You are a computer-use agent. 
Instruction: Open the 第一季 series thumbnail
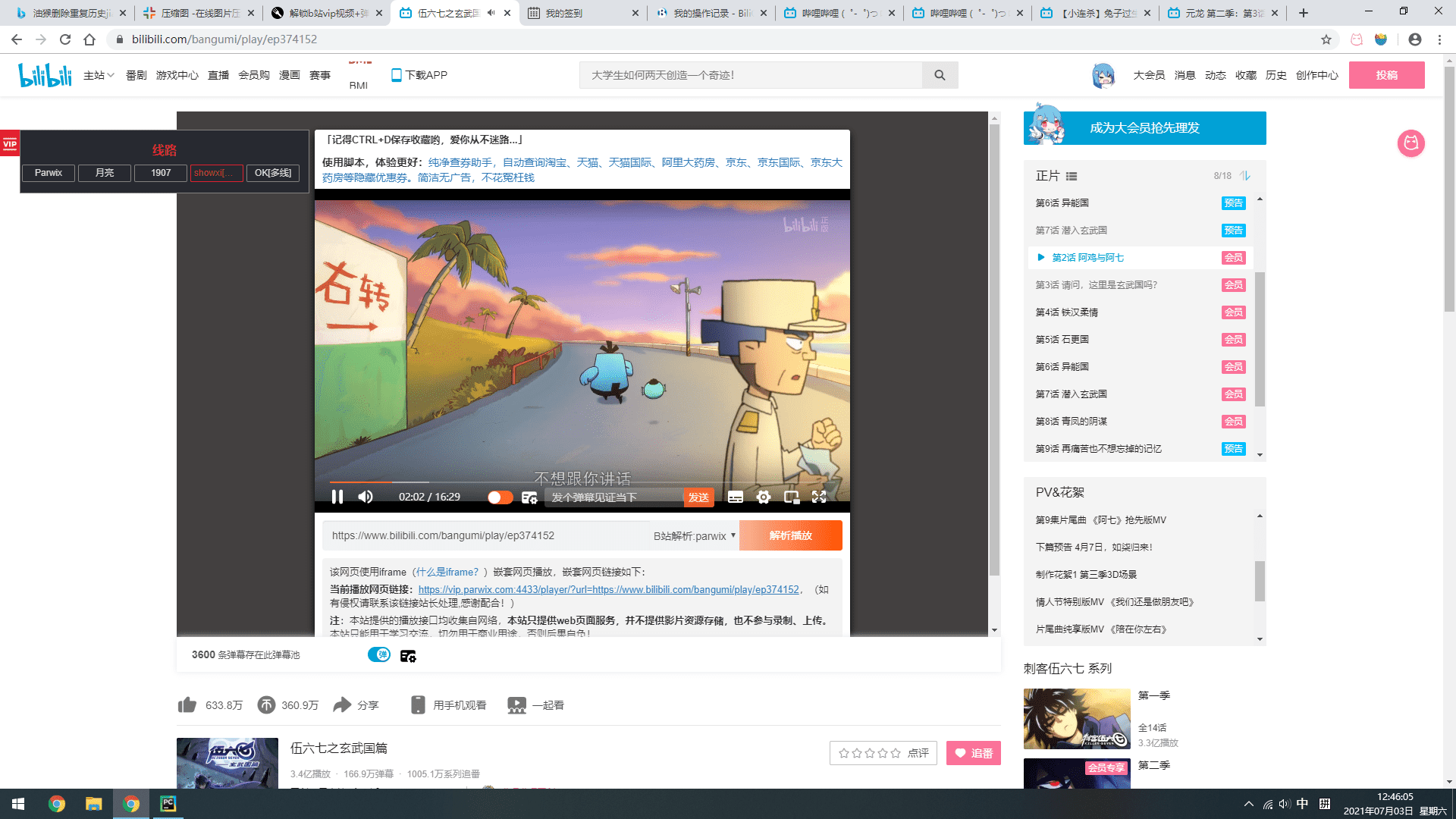pos(1077,719)
